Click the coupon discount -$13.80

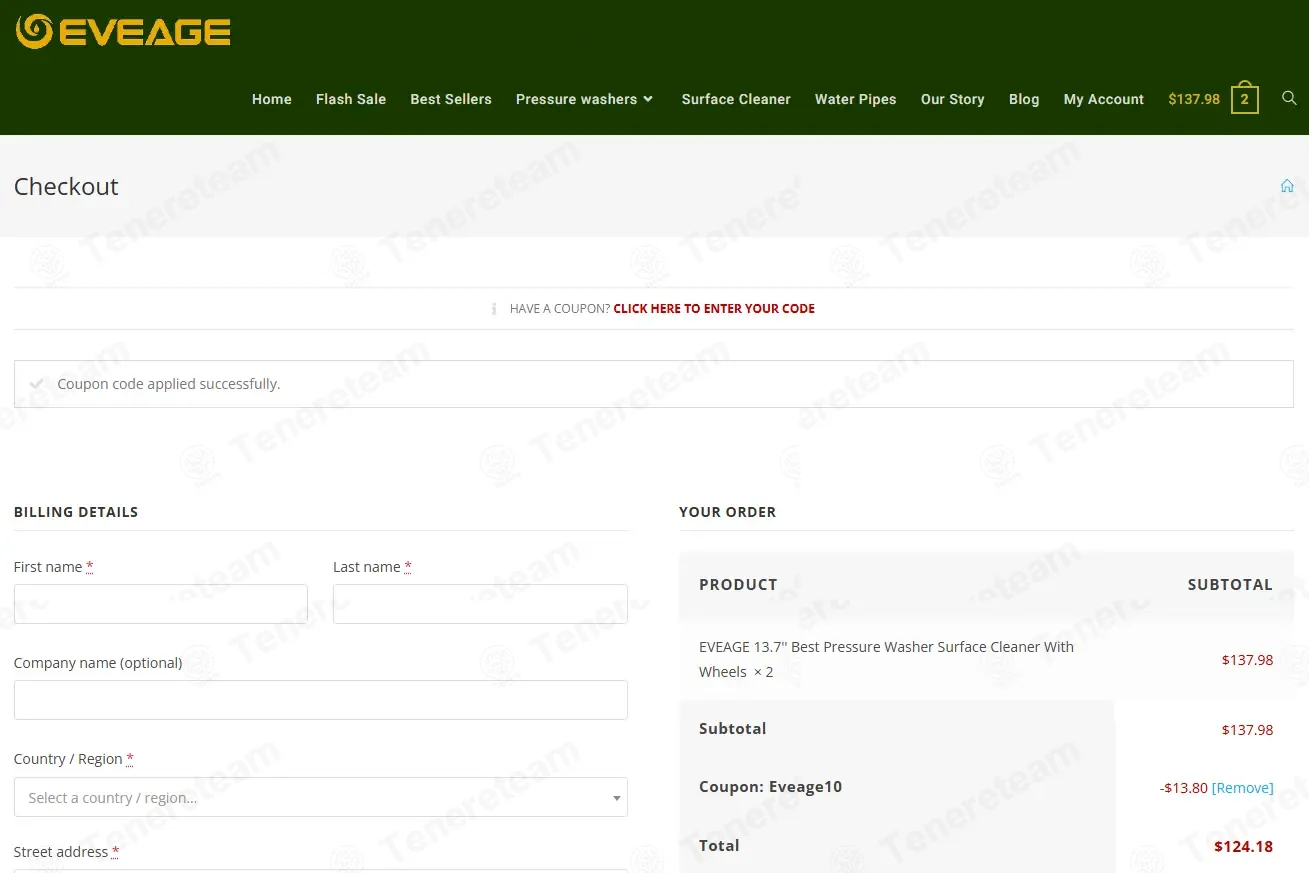click(1184, 788)
